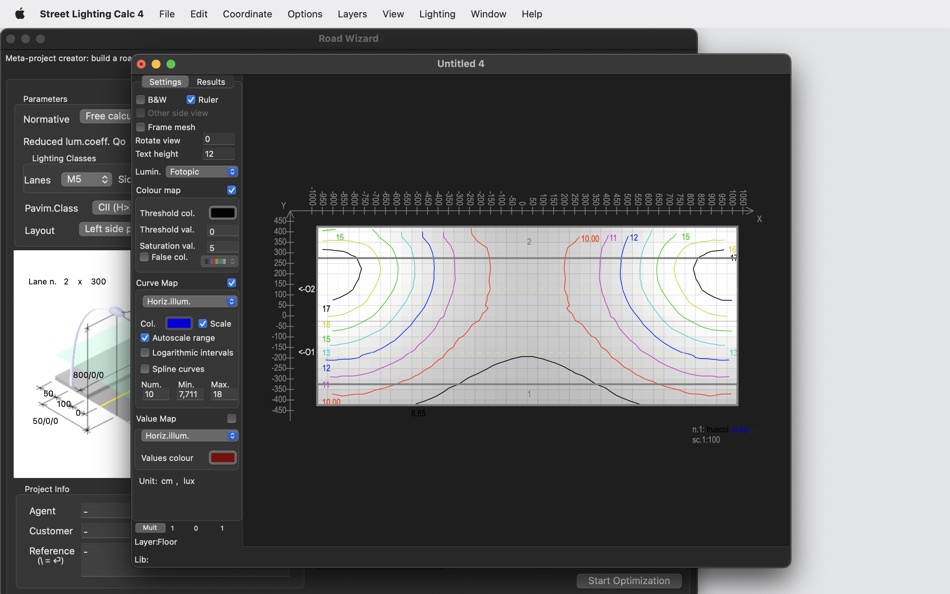Minimize the Untitled 4 window

pos(156,64)
